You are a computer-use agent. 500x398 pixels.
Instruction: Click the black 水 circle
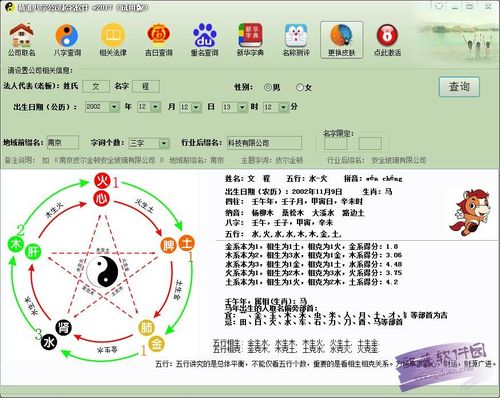49,342
